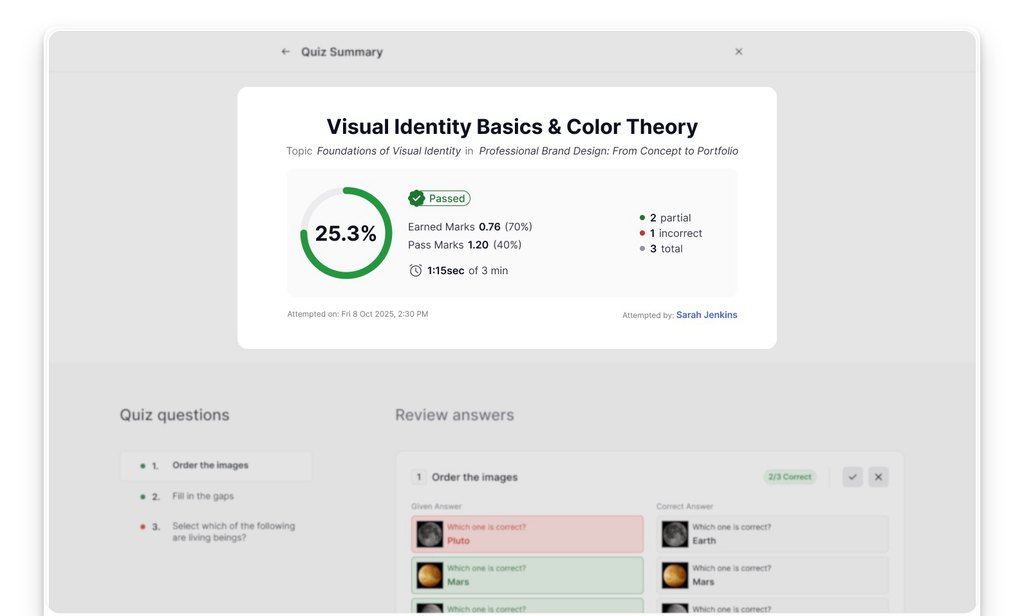
Task: Open the 'Foundations of Visual Identity' topic
Action: coord(389,151)
